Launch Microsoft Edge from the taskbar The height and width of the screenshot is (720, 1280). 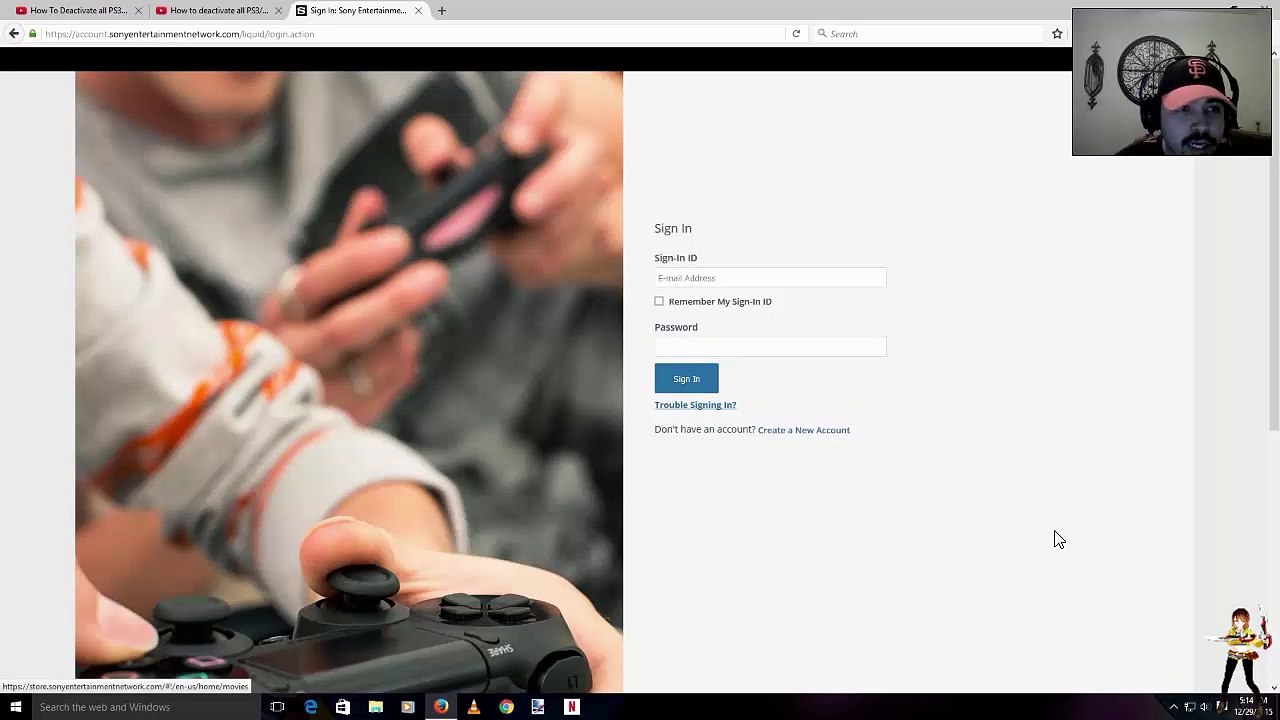coord(311,707)
